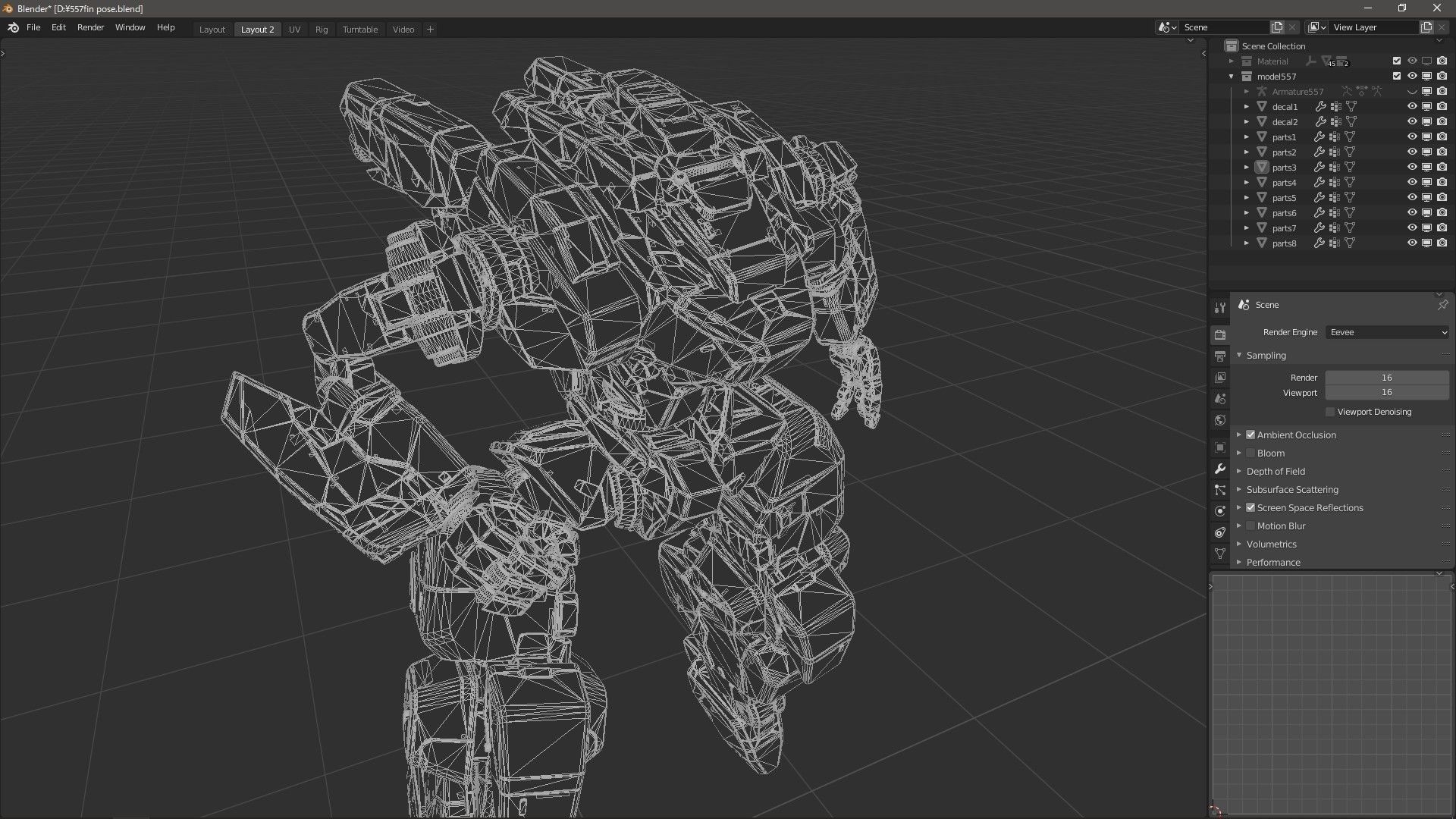
Task: Create a new scene with the copy icon
Action: coord(1277,27)
